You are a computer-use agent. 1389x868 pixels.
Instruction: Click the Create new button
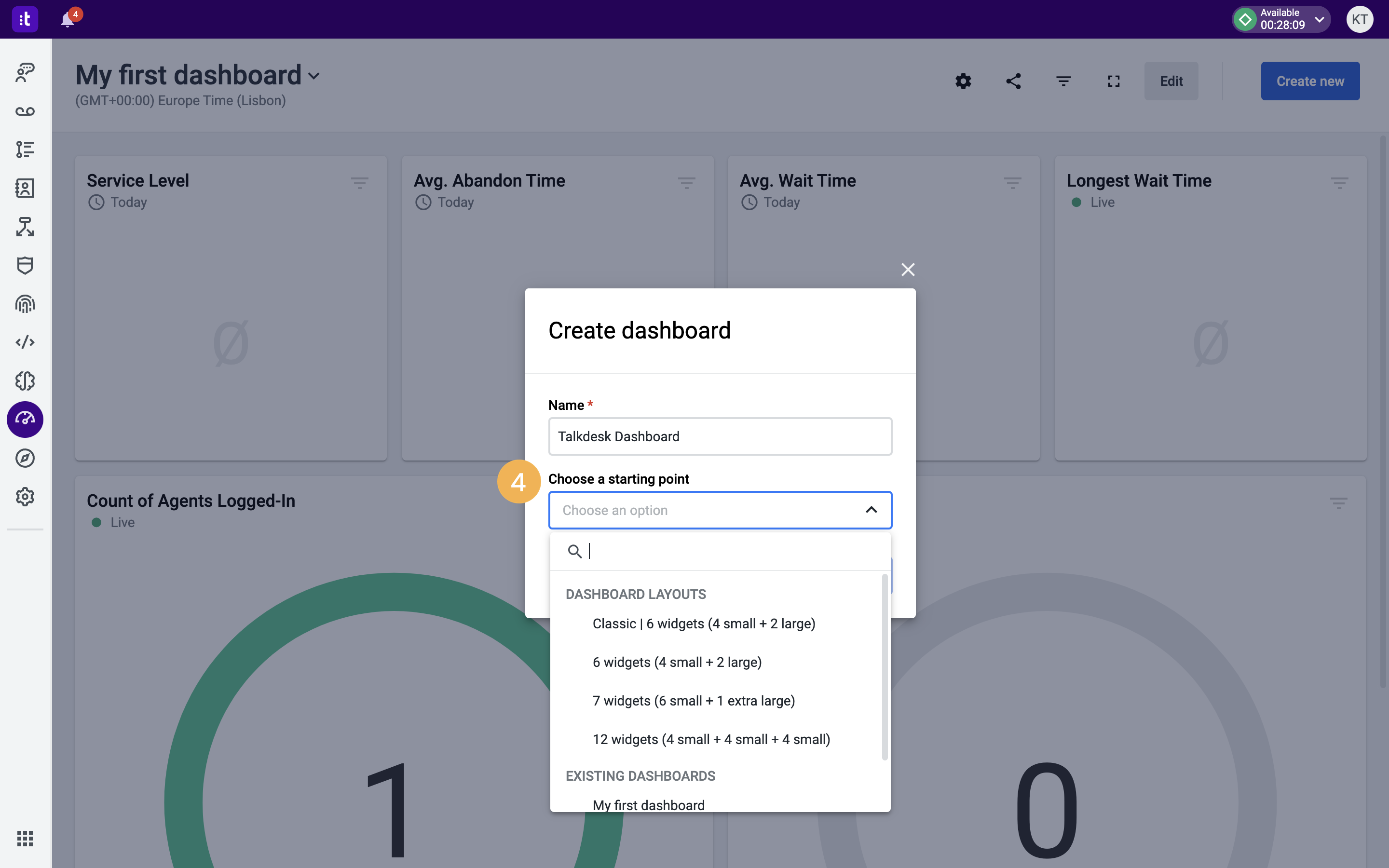click(x=1310, y=81)
